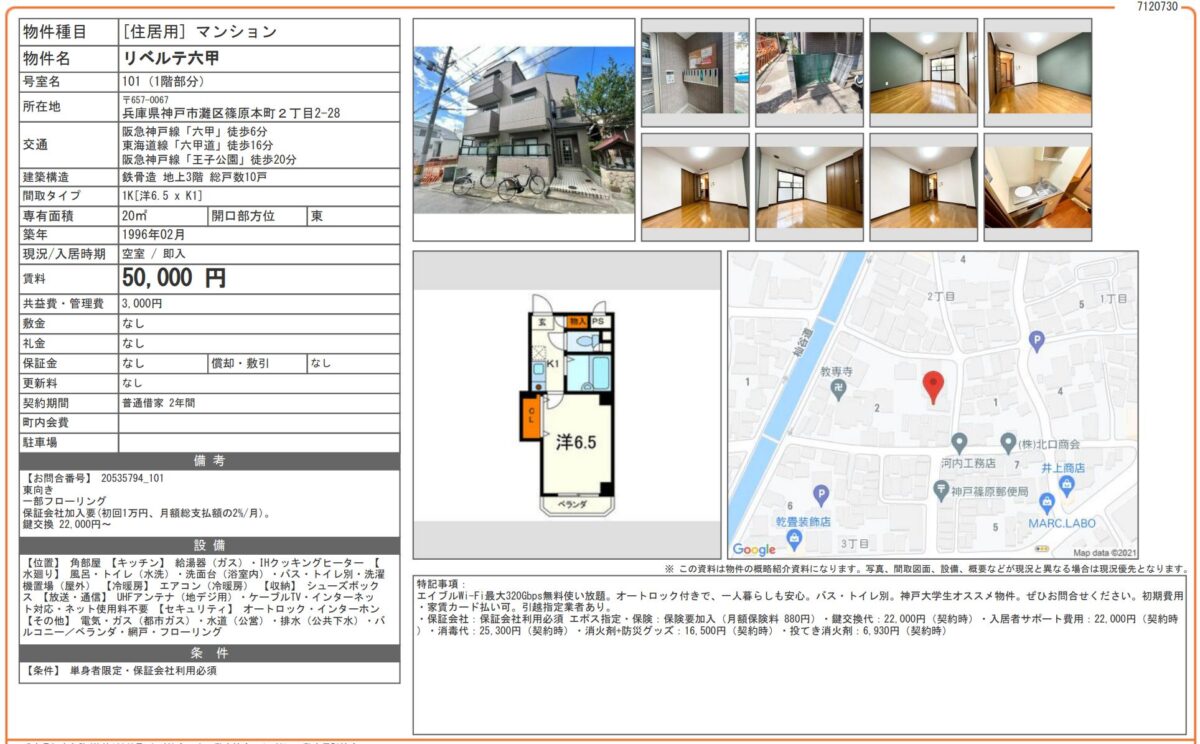Open the mailbox entrance photo thumbnail

[694, 72]
